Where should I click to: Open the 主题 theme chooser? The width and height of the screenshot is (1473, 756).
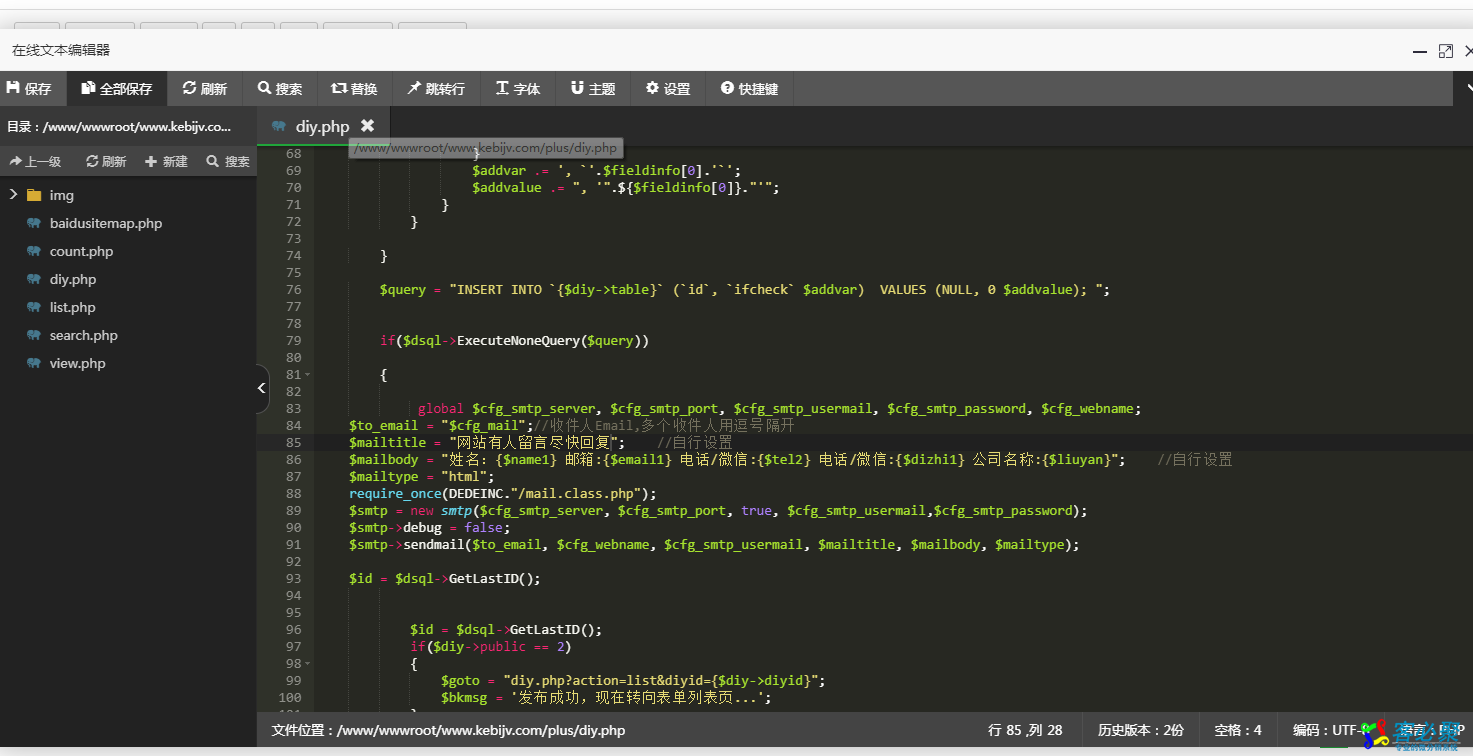593,89
